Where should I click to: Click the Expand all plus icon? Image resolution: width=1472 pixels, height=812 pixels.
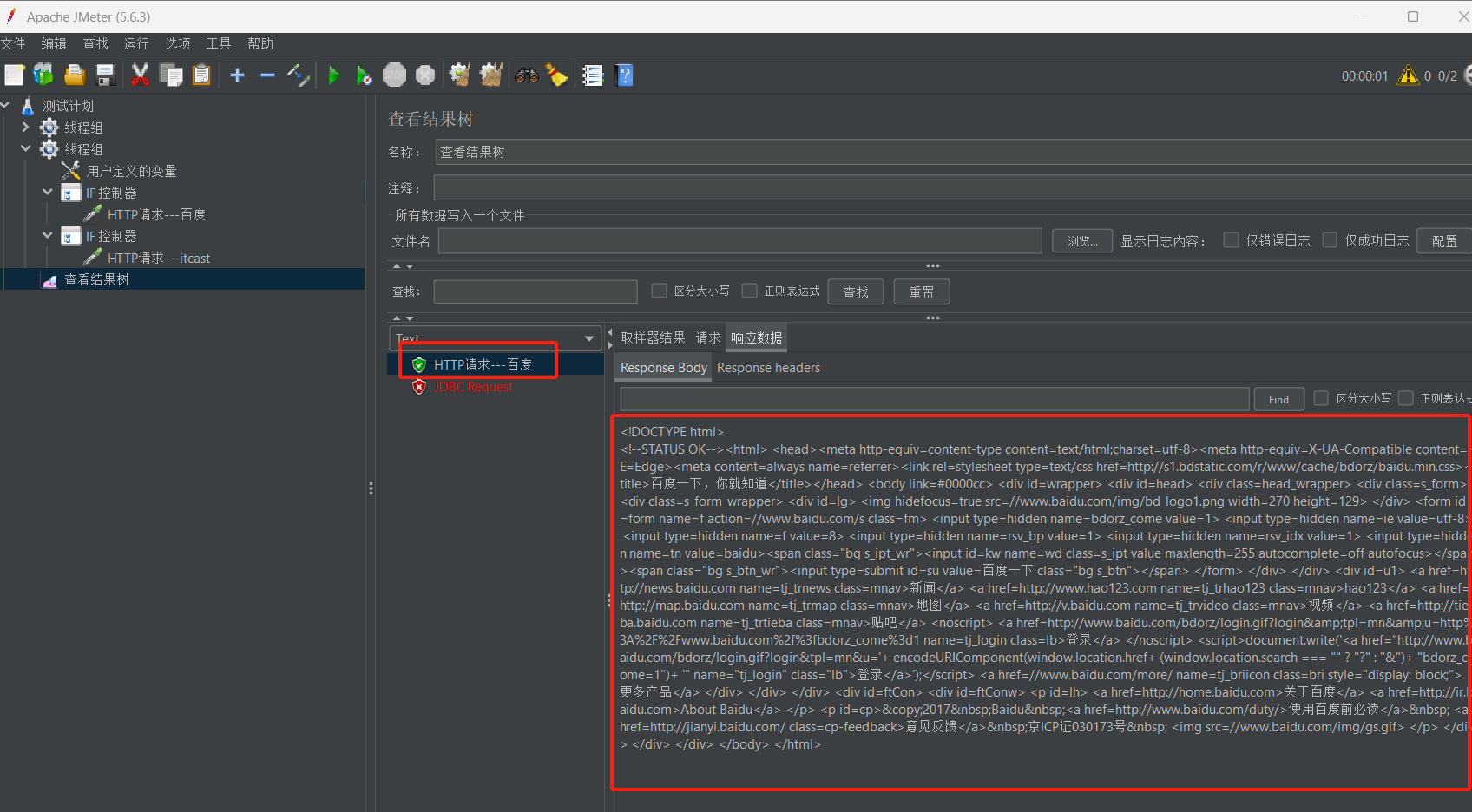[237, 75]
